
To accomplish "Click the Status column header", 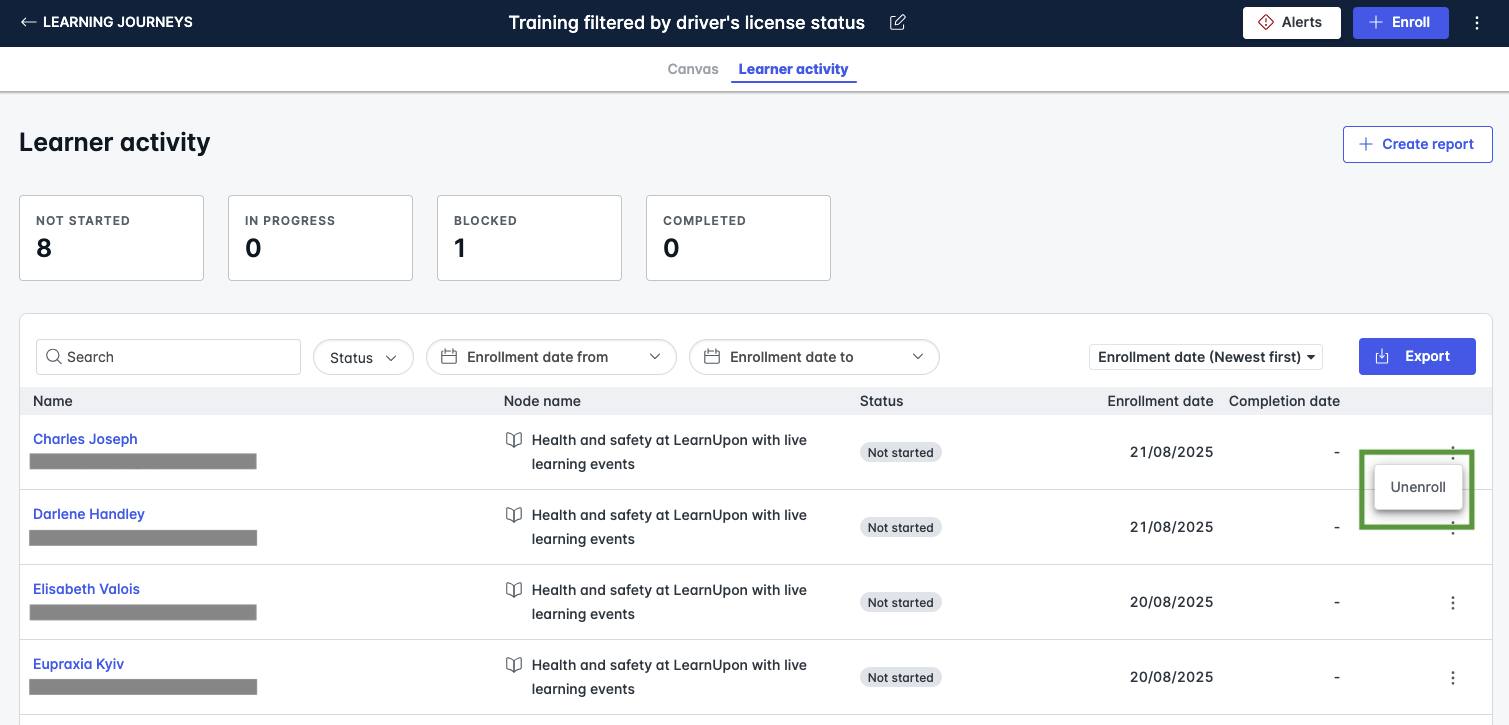I will coord(881,401).
